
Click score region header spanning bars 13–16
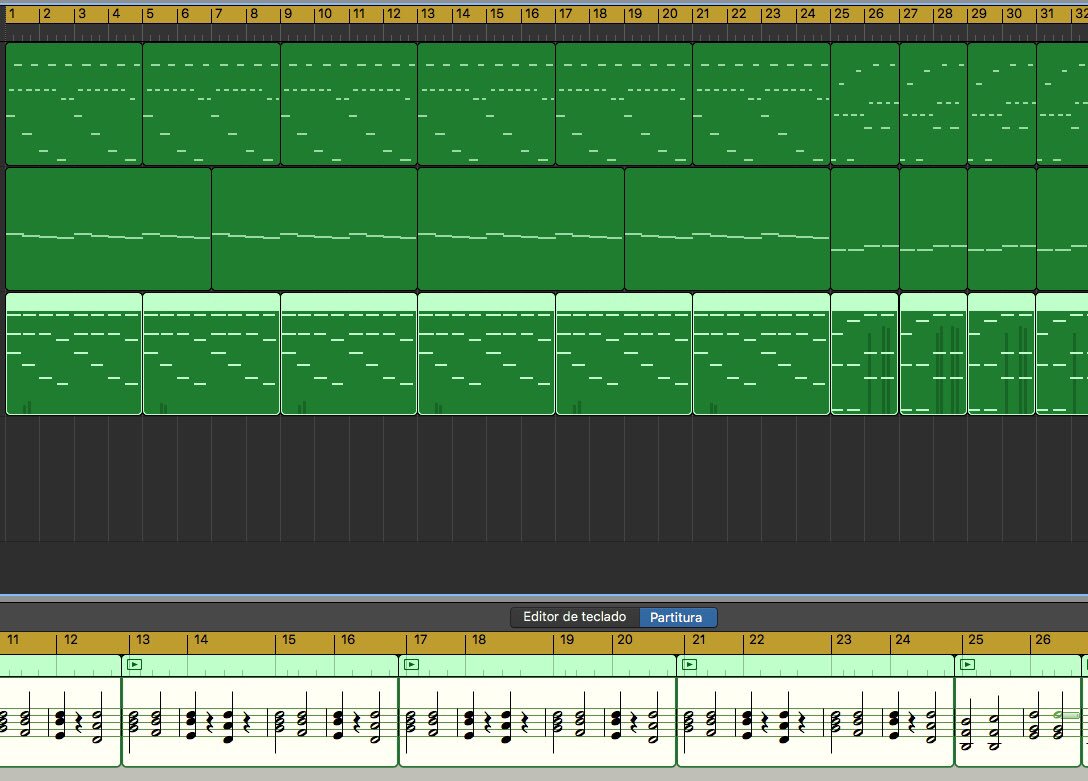[260, 665]
